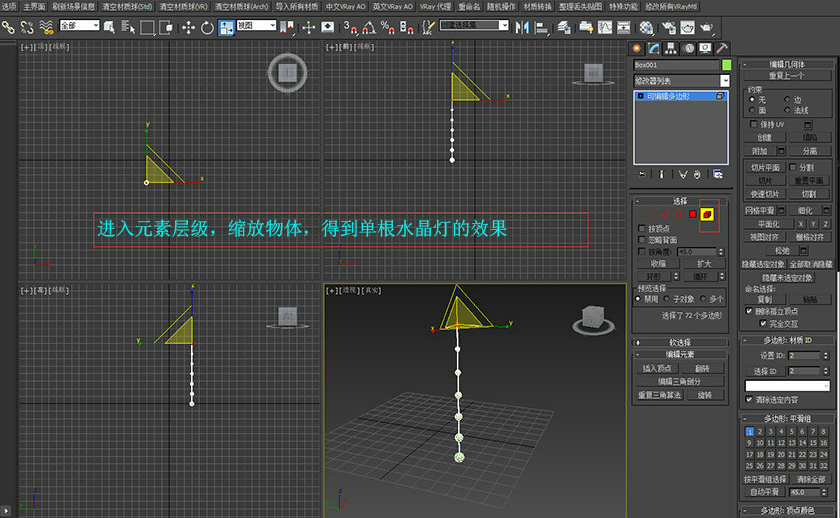Click the Mirror tool icon

[522, 27]
